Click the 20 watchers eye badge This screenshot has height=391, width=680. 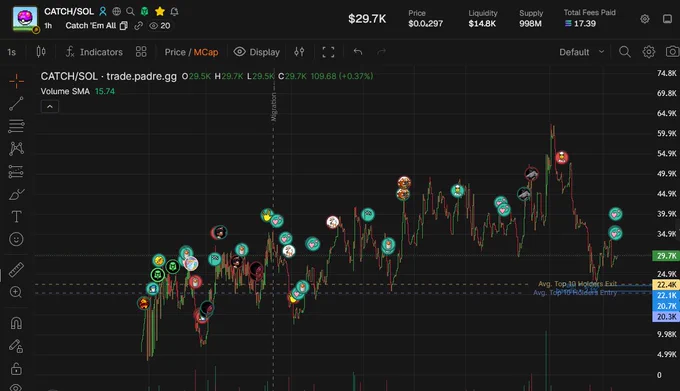pyautogui.click(x=160, y=26)
